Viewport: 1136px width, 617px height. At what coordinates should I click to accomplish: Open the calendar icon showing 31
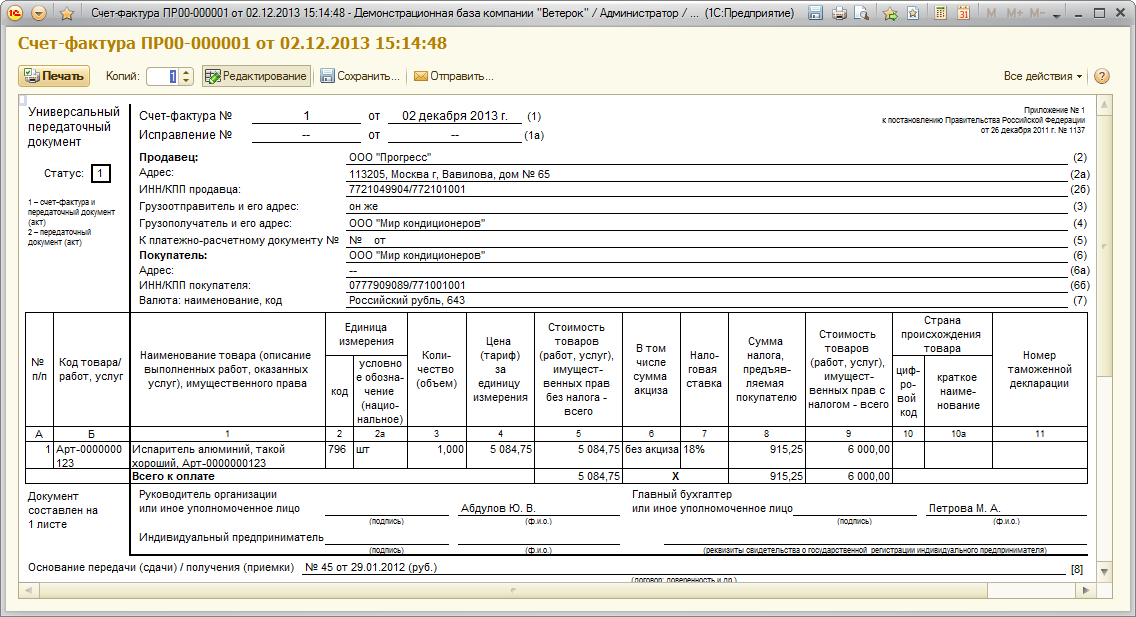click(964, 13)
